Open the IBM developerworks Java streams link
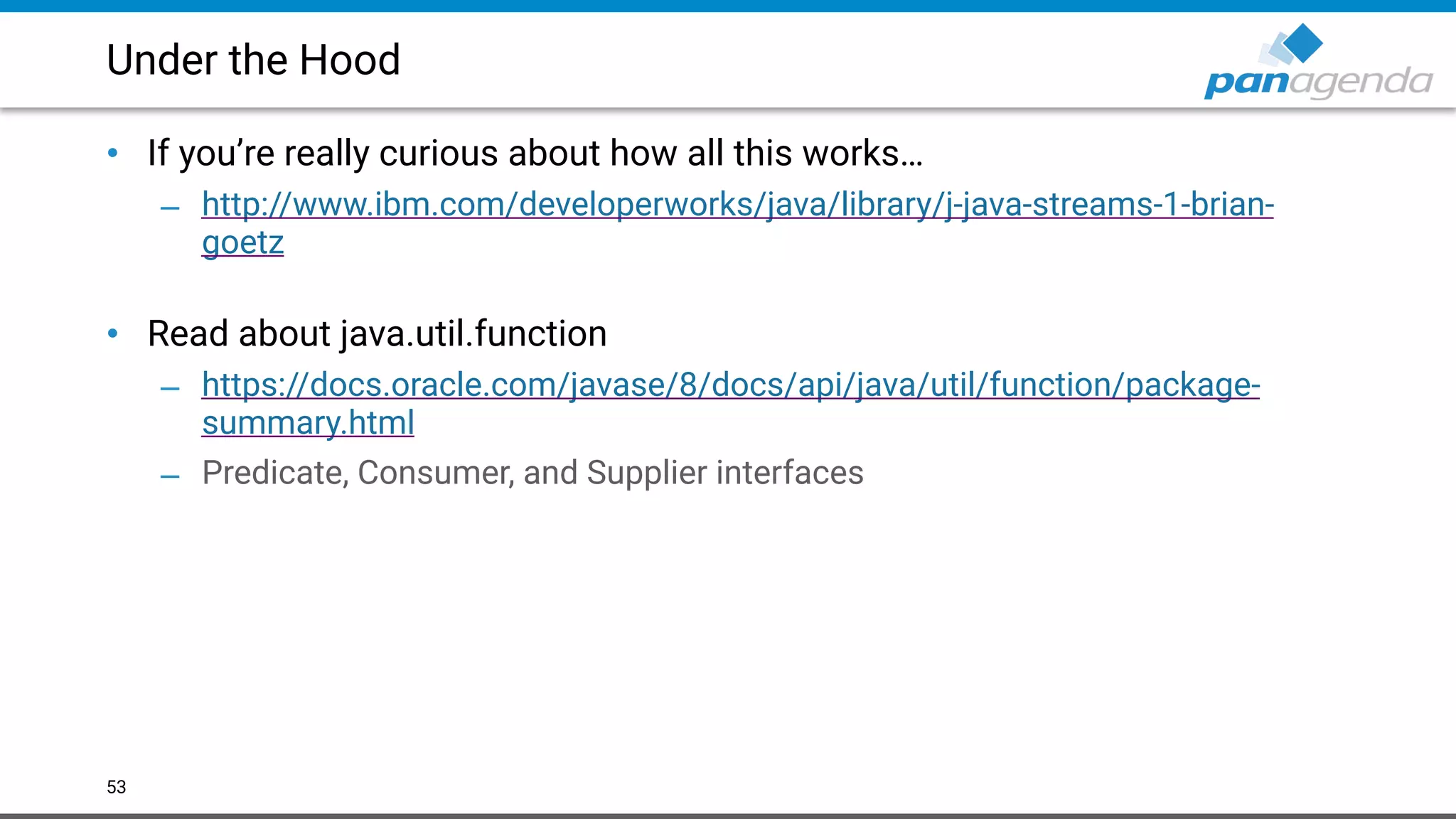The width and height of the screenshot is (1456, 819). tap(737, 205)
